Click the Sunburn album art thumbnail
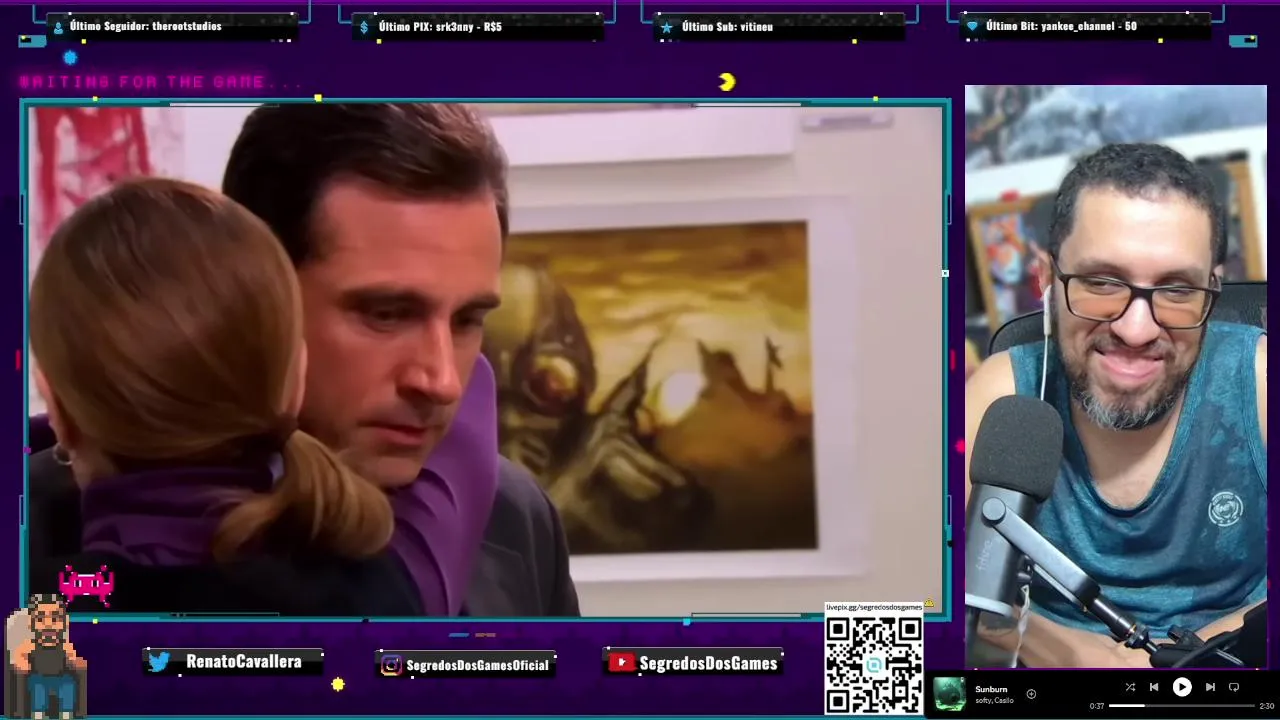This screenshot has height=720, width=1280. point(949,694)
